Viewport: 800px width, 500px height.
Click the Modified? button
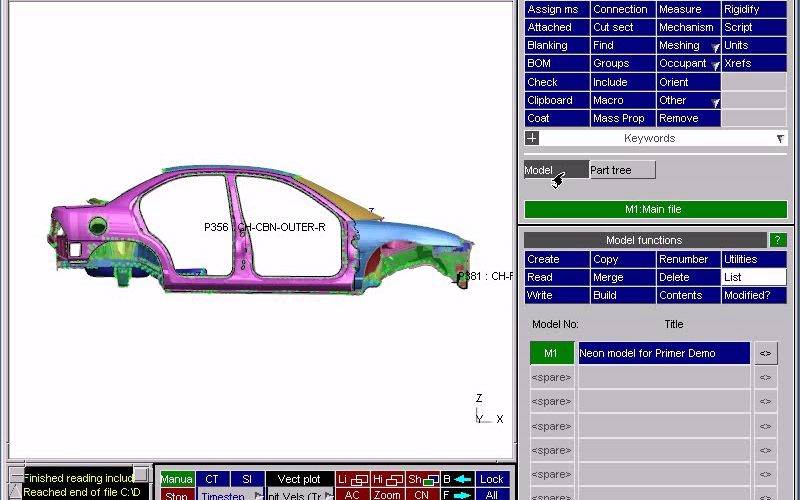coord(754,295)
